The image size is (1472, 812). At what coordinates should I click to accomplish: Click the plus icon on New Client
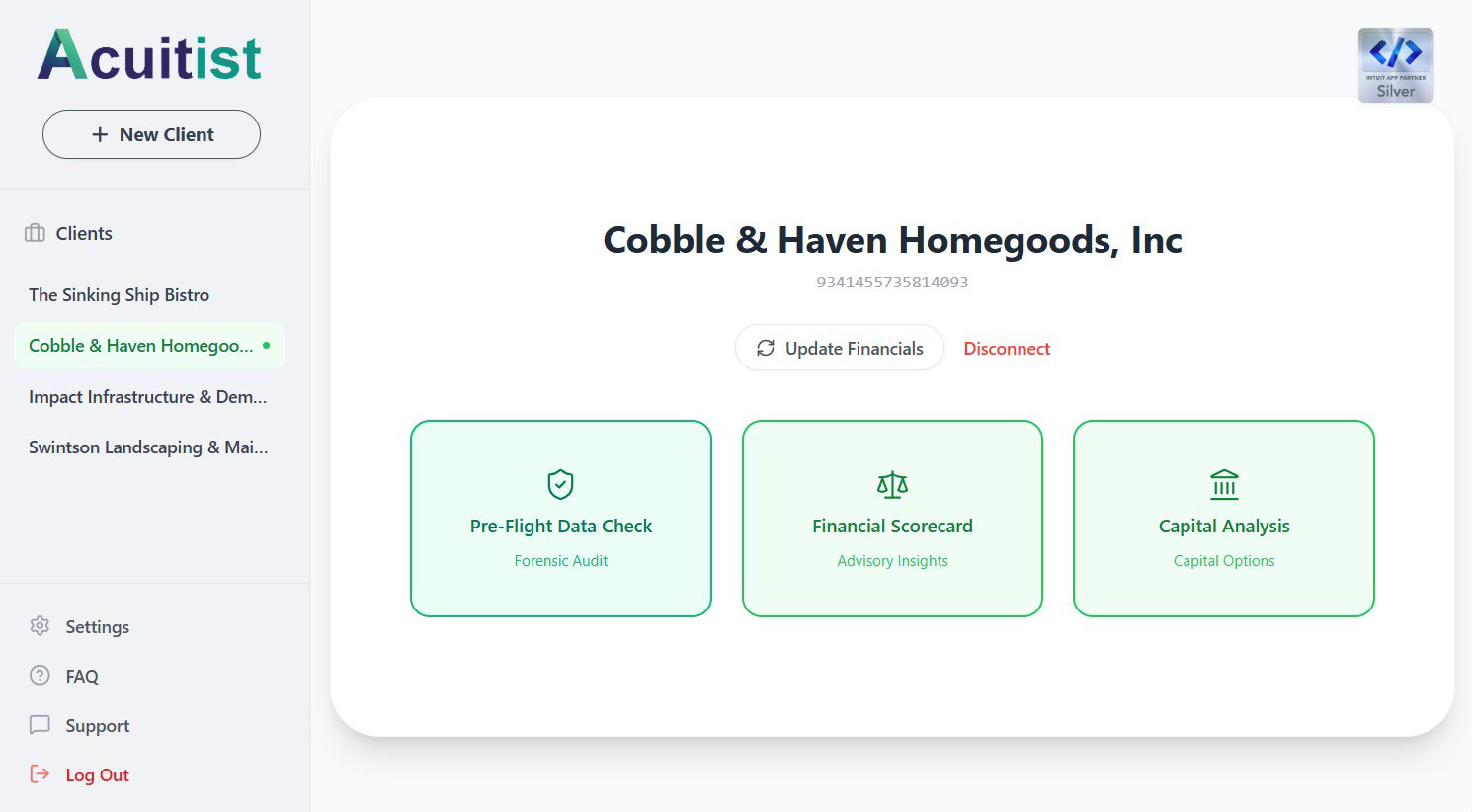[102, 134]
